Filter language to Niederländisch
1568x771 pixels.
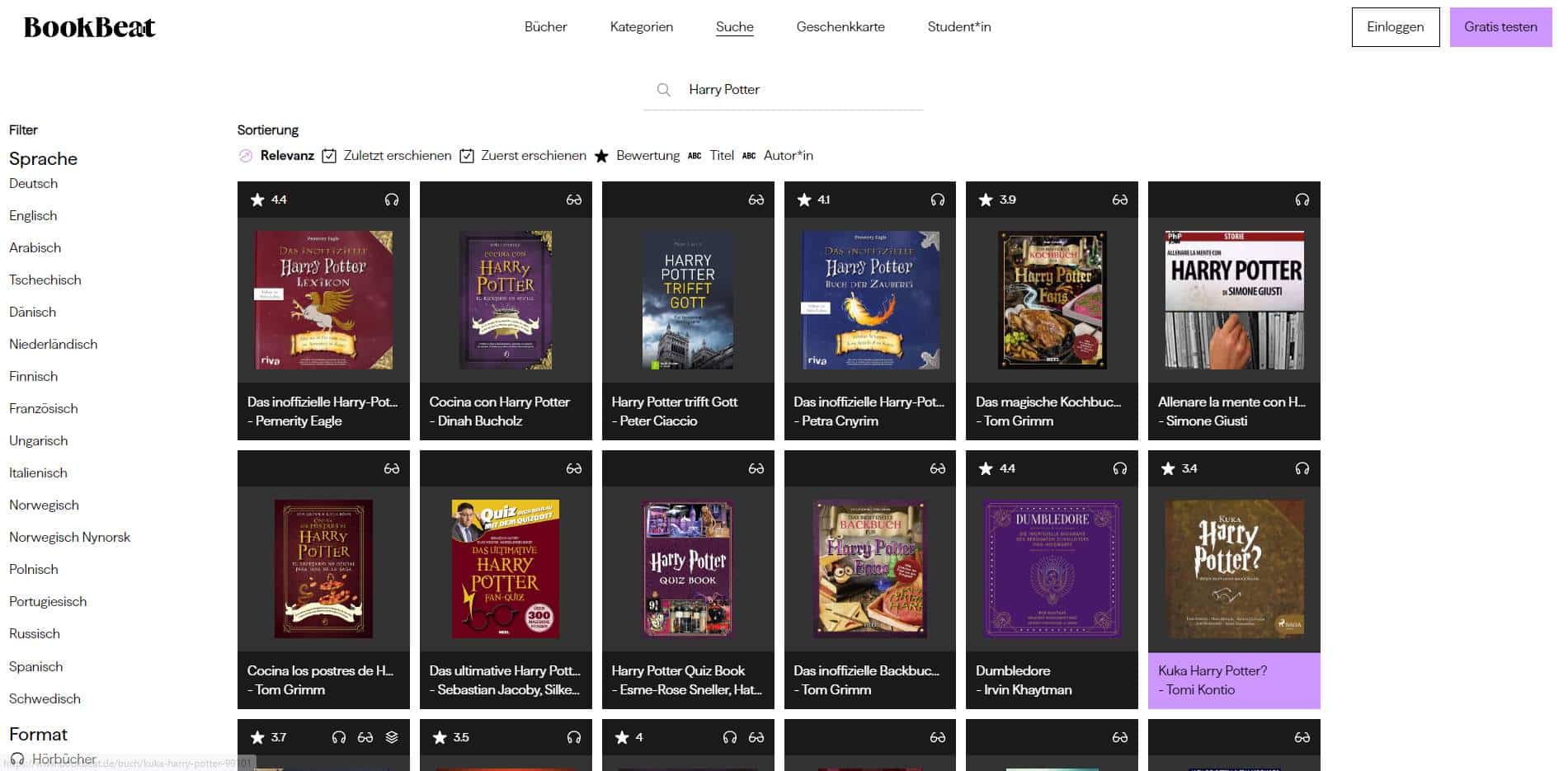click(x=53, y=344)
